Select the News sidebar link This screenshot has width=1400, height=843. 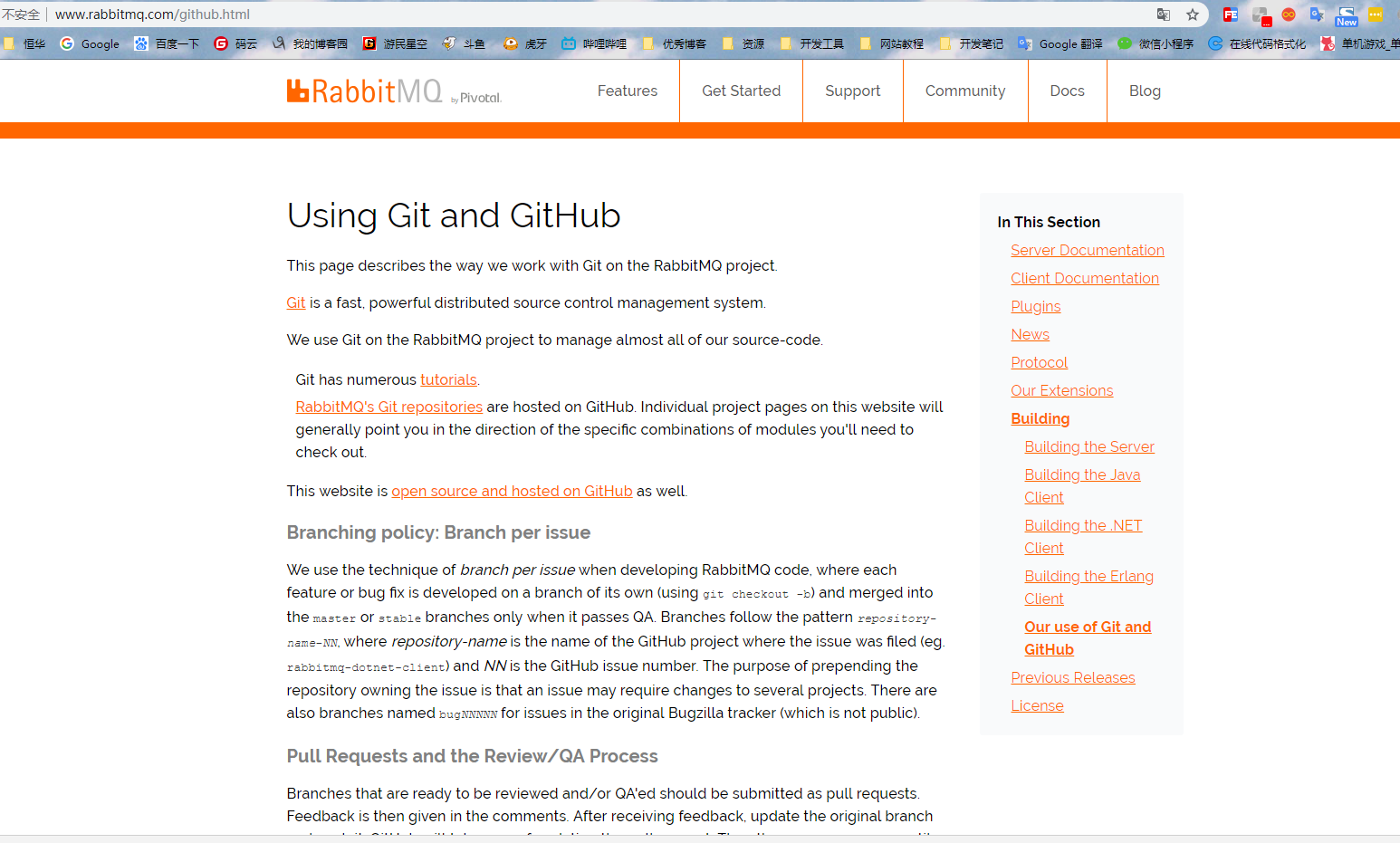pyautogui.click(x=1031, y=334)
